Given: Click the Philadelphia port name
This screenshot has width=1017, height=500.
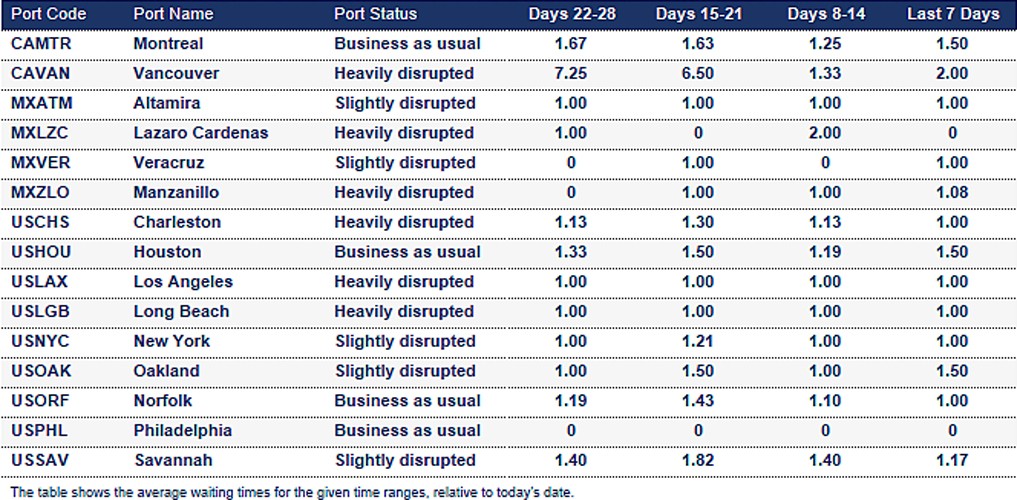Looking at the screenshot, I should [x=183, y=431].
